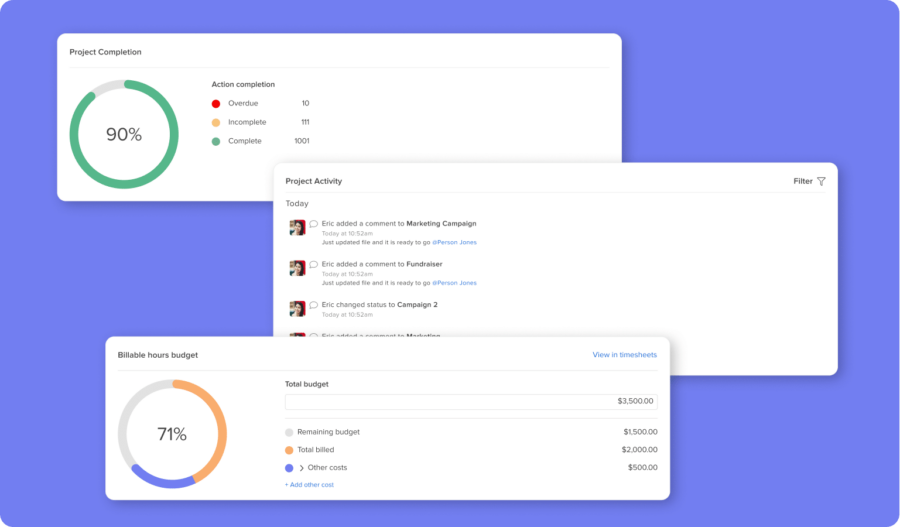Open View in timesheets link
Screen dimensions: 900x527
pyautogui.click(x=624, y=355)
